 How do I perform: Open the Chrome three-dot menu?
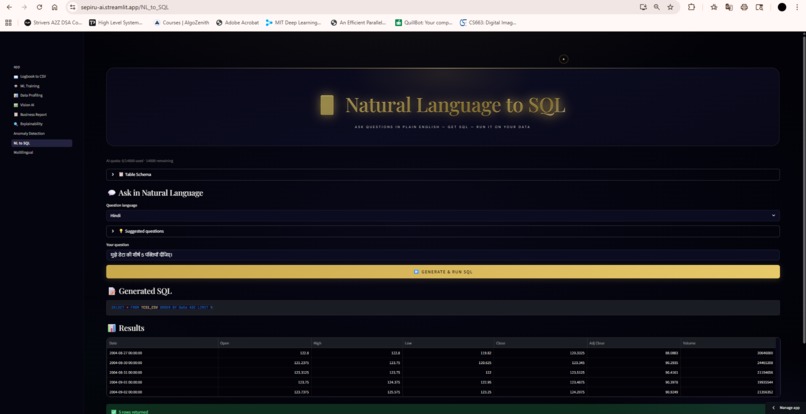pos(797,7)
